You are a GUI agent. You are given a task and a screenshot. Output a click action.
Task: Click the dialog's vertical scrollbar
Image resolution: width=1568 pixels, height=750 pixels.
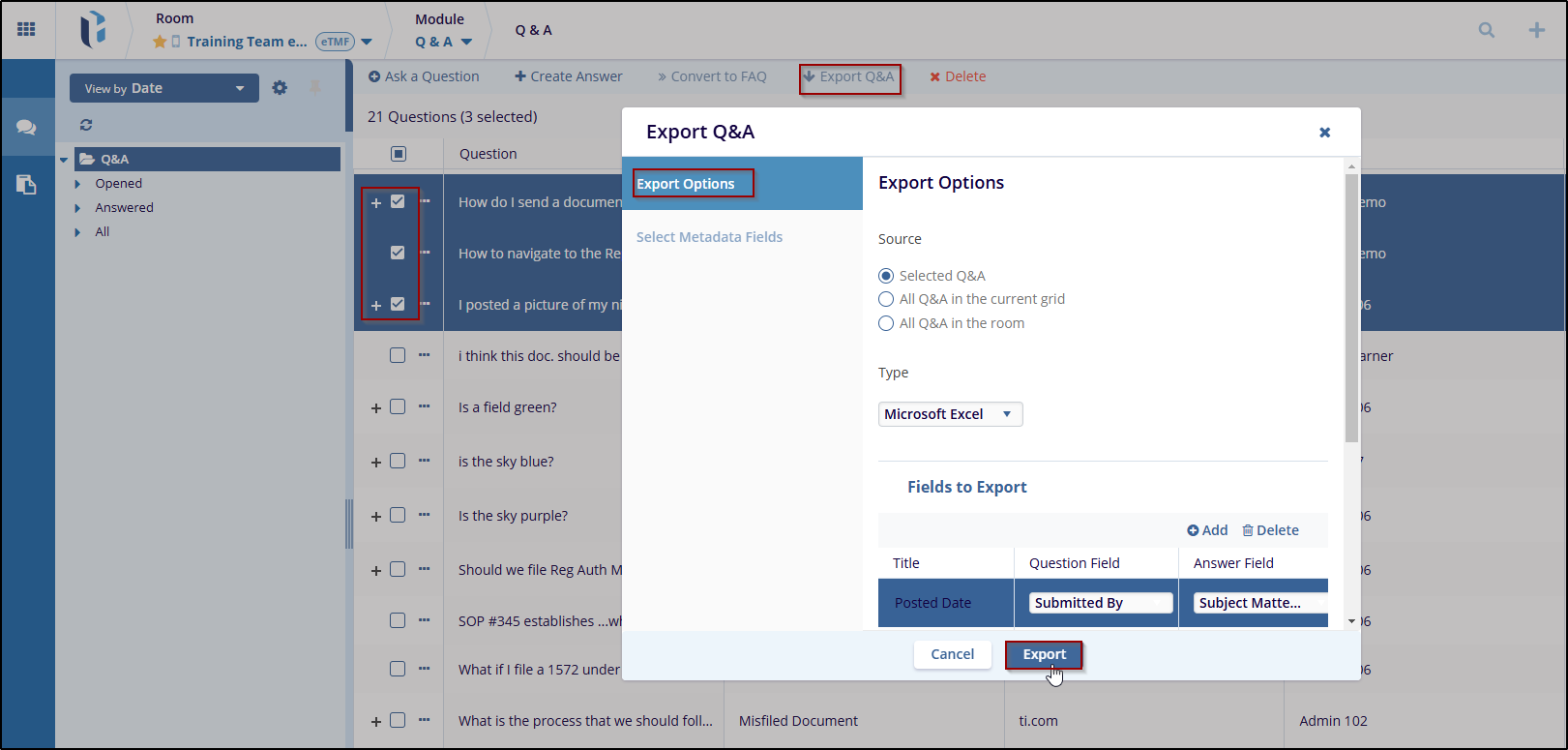[x=1351, y=310]
